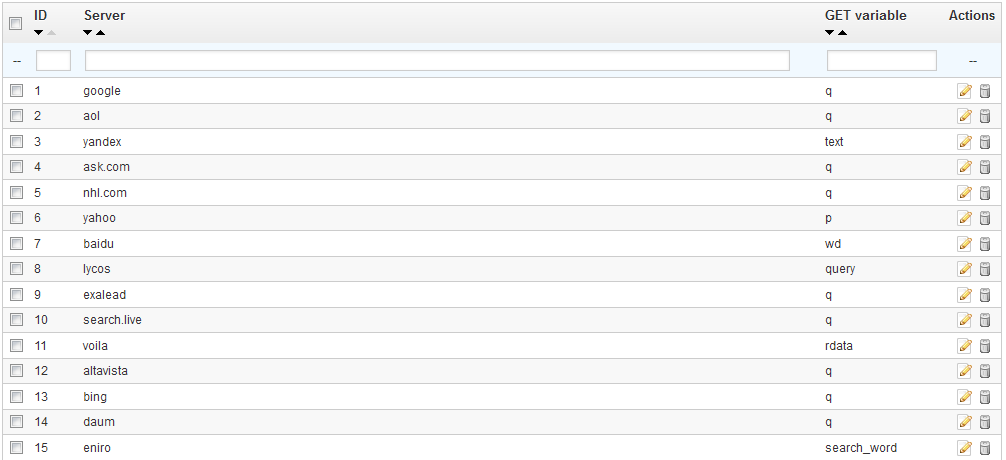The image size is (1006, 460).
Task: Check the box next to lycos
Action: click(17, 269)
